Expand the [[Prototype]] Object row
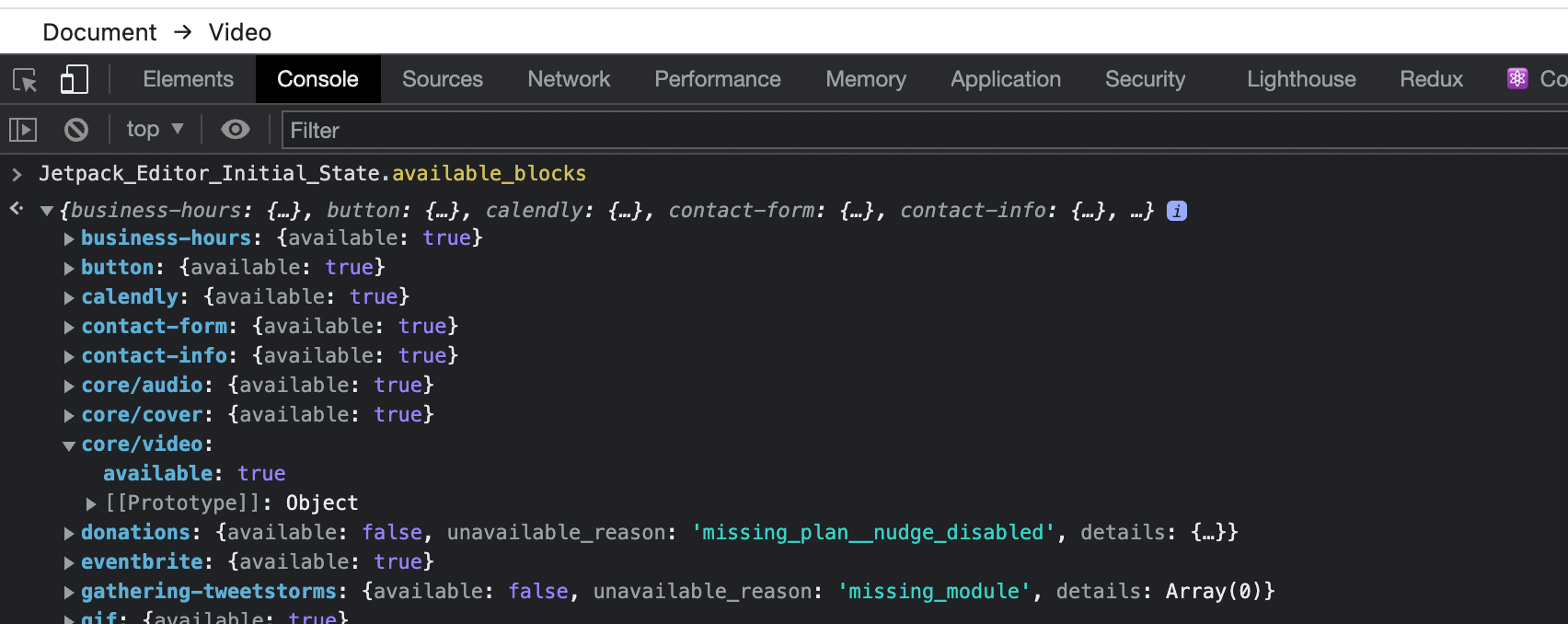This screenshot has height=624, width=1568. point(91,503)
